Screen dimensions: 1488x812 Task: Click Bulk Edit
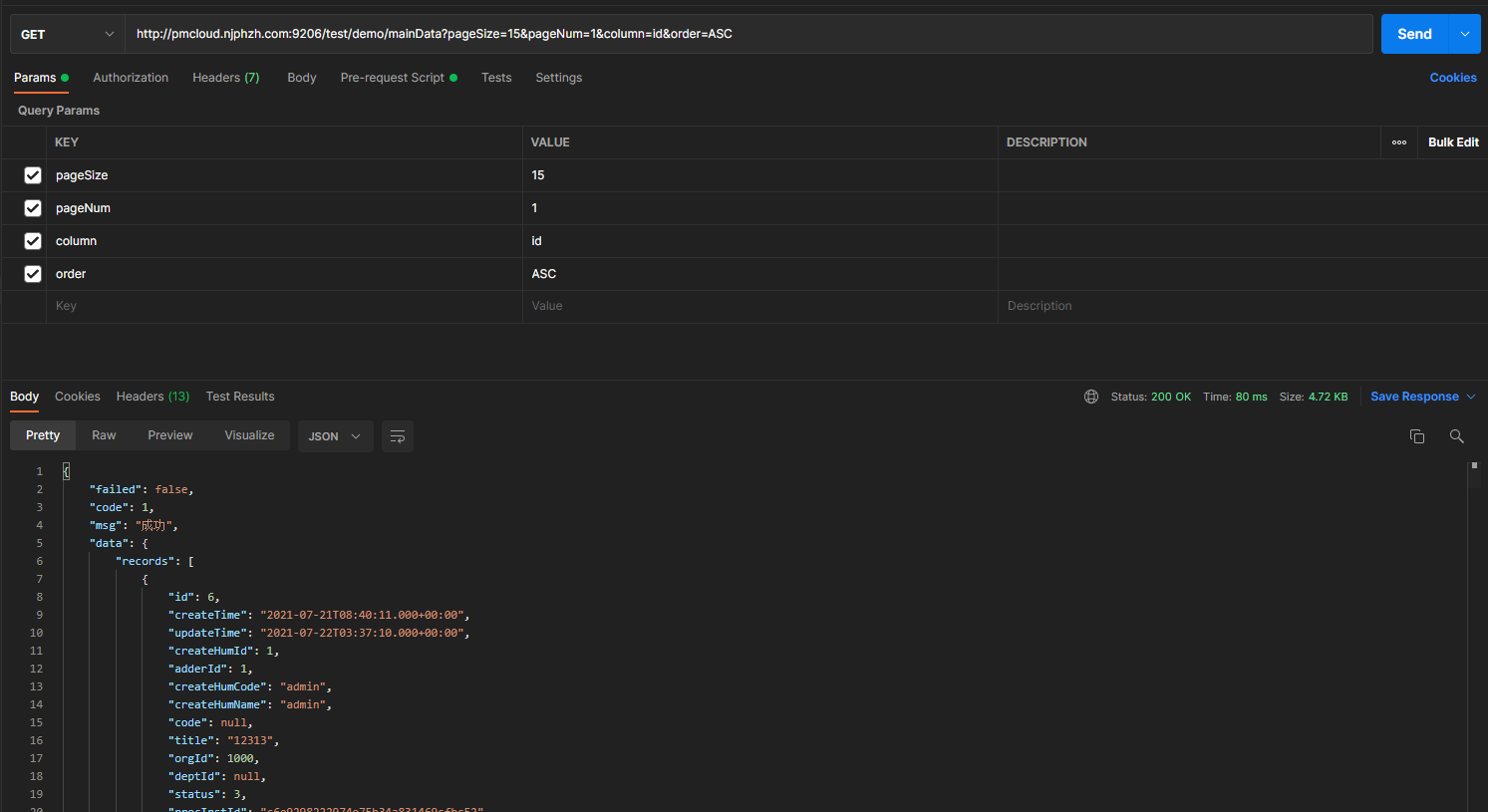coord(1453,142)
